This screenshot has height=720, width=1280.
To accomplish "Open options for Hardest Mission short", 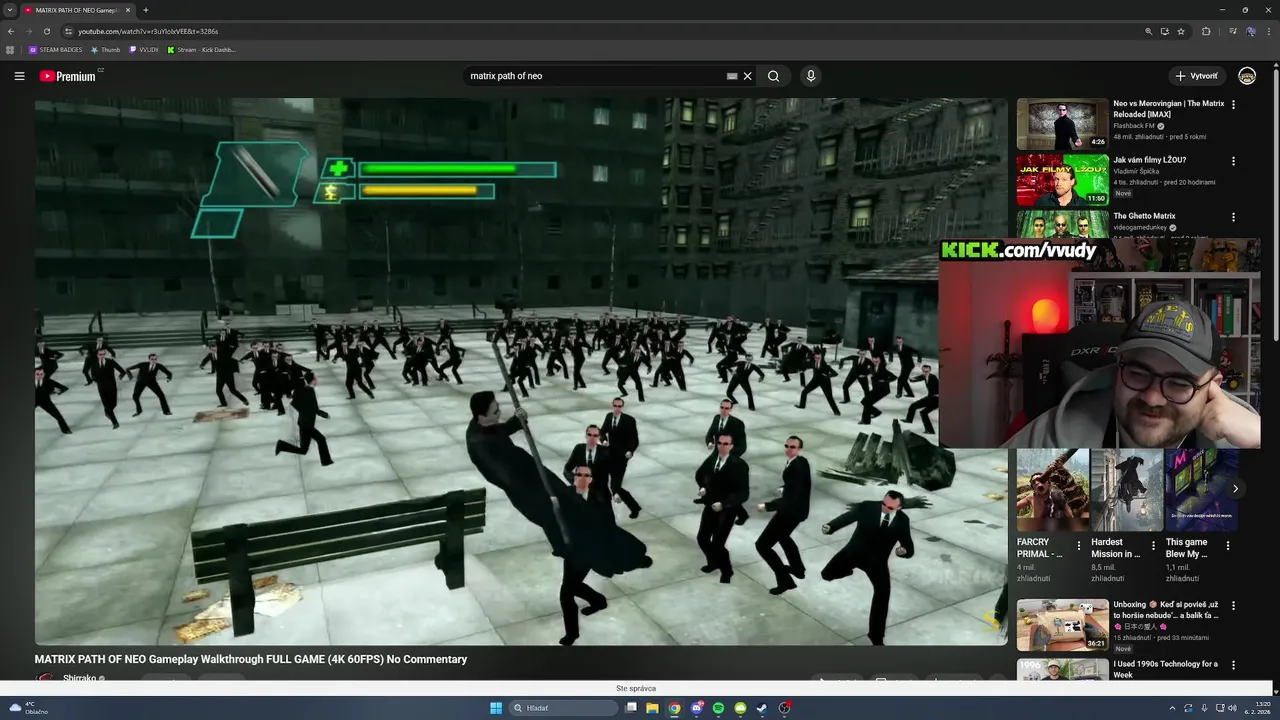I will pyautogui.click(x=1153, y=546).
